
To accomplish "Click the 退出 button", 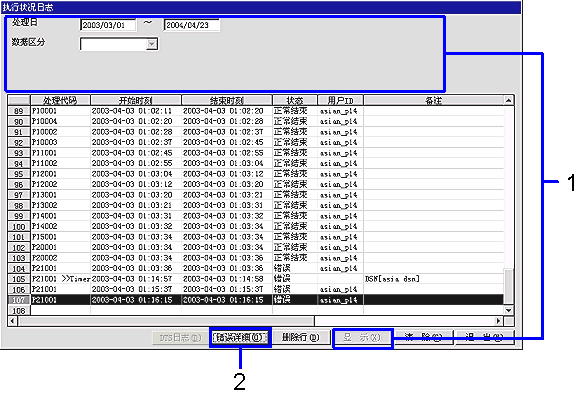I will tap(485, 337).
